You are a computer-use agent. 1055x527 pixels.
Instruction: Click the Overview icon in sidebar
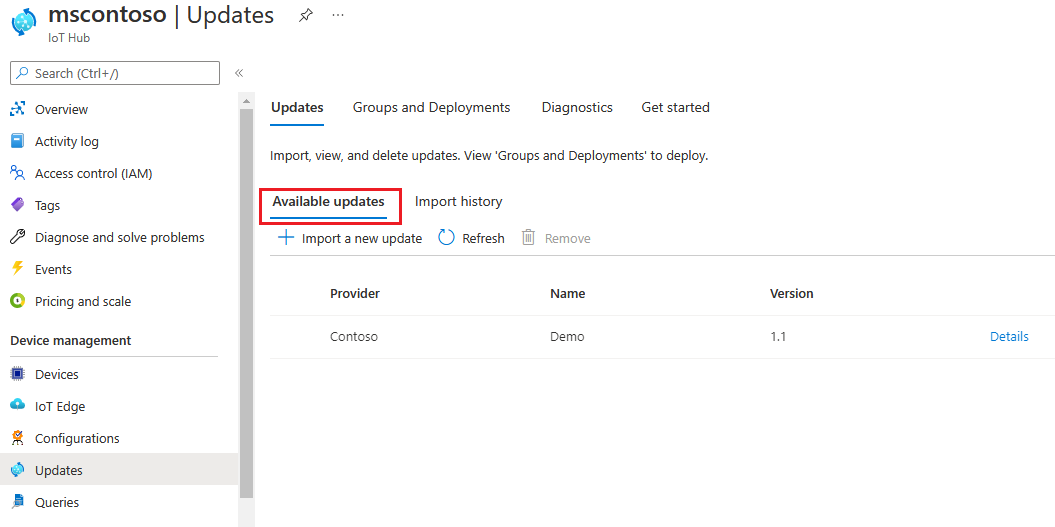click(17, 109)
